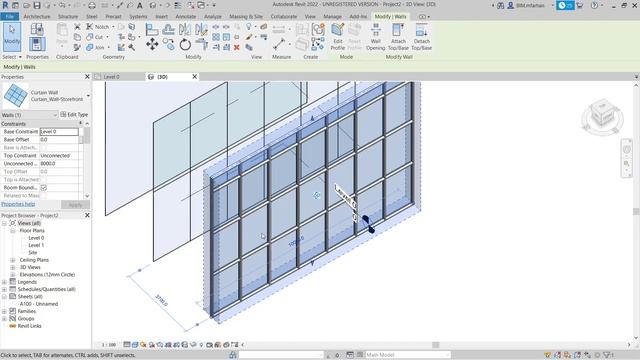Click the detail level icon in view control bar
This screenshot has height=360, width=640.
pyautogui.click(x=127, y=345)
